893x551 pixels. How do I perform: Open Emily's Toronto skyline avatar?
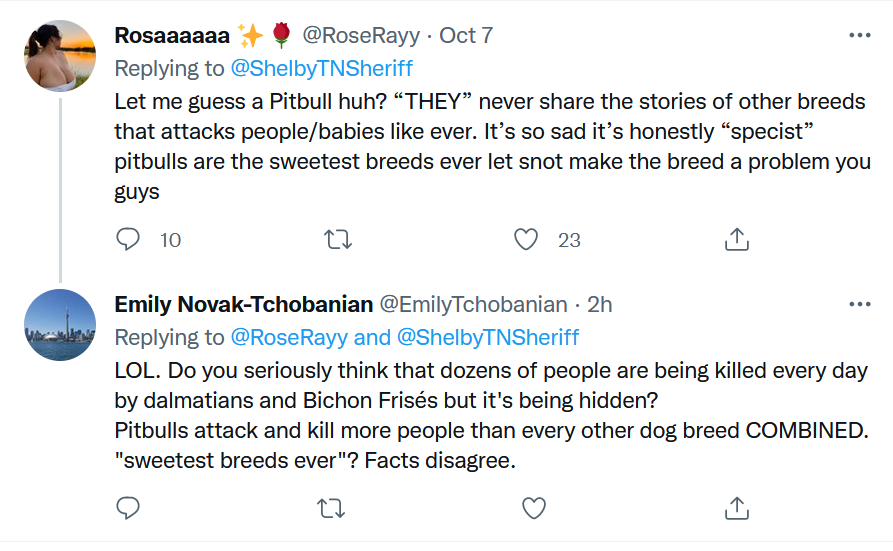tap(60, 325)
